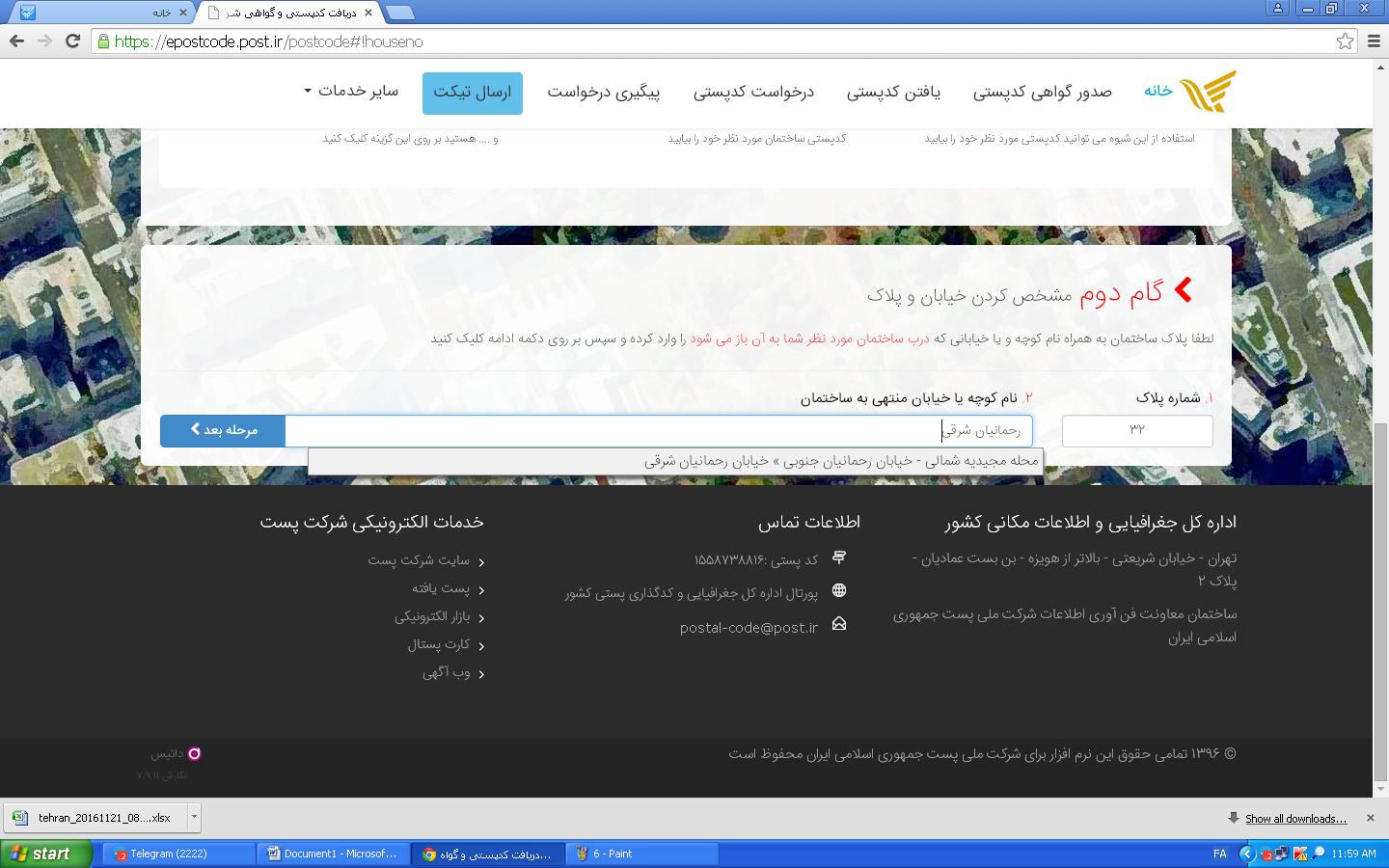
Task: Open کارت پستال link
Action: point(439,644)
